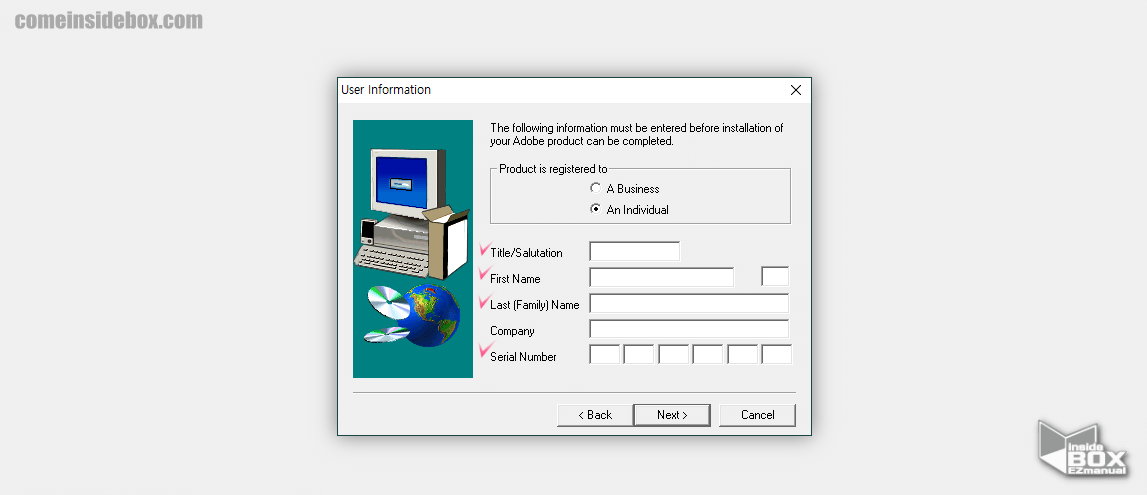Viewport: 1147px width, 495px height.
Task: Focus the fourth Serial Number box
Action: pyautogui.click(x=707, y=355)
